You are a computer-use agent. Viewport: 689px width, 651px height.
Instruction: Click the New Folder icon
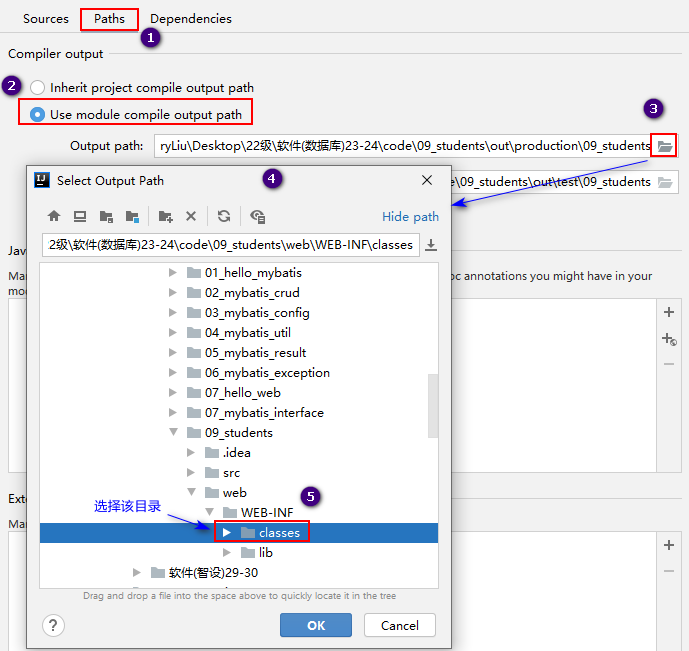166,216
